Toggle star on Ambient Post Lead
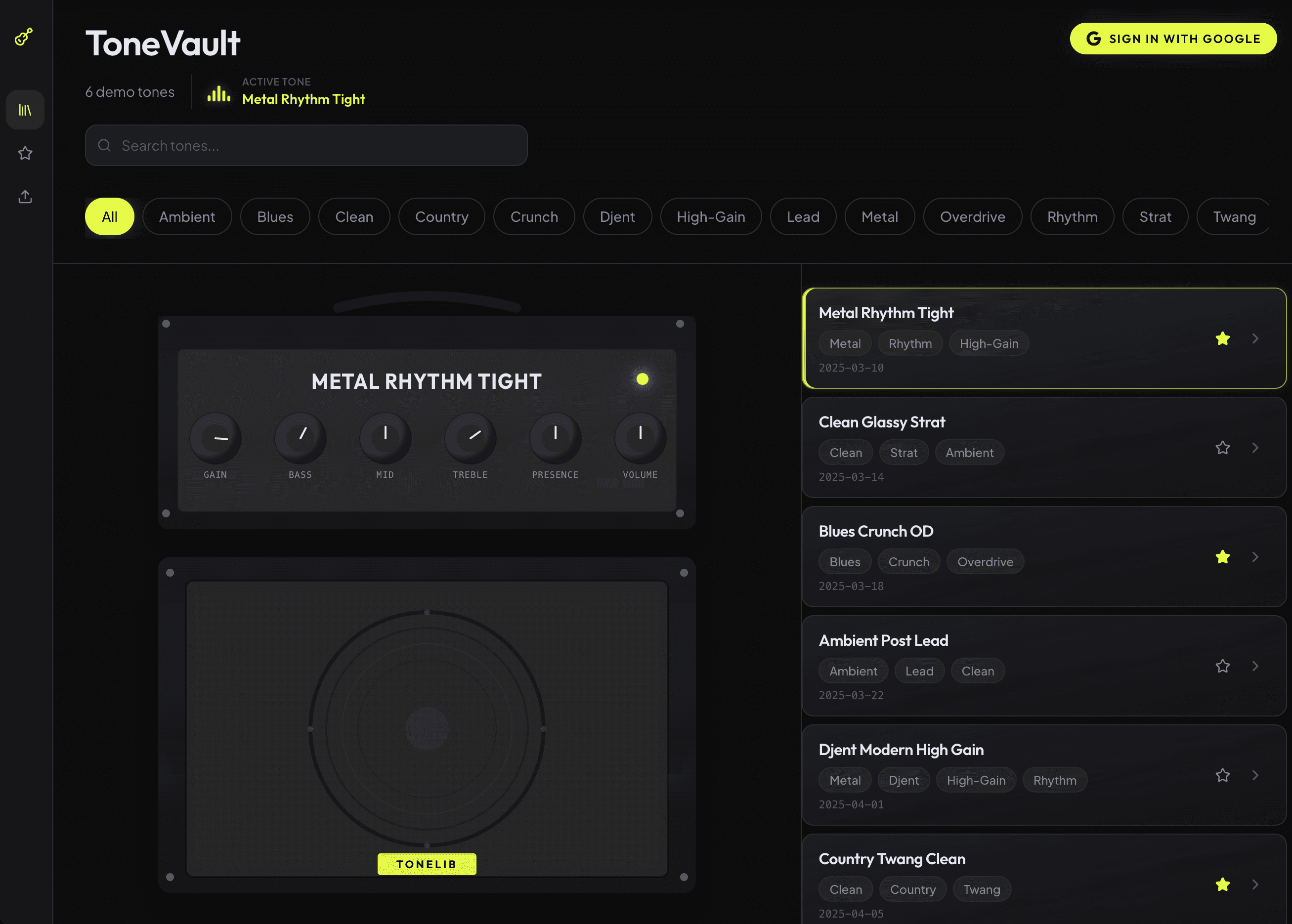Viewport: 1292px width, 924px height. (1223, 666)
